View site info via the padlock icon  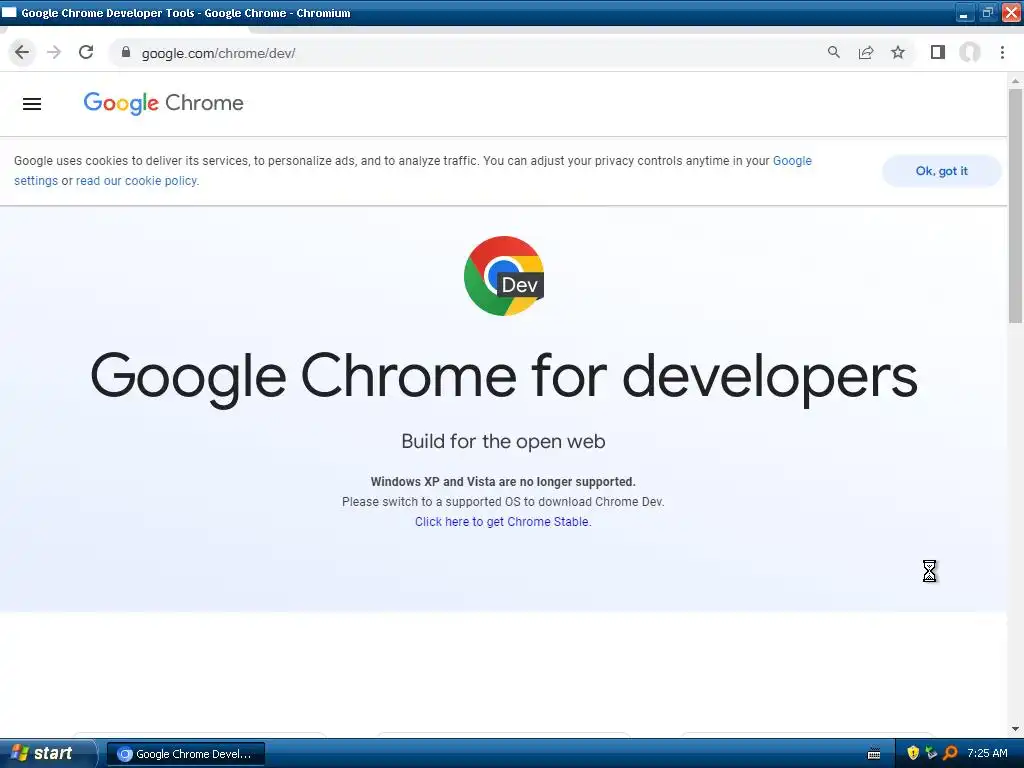tap(126, 52)
